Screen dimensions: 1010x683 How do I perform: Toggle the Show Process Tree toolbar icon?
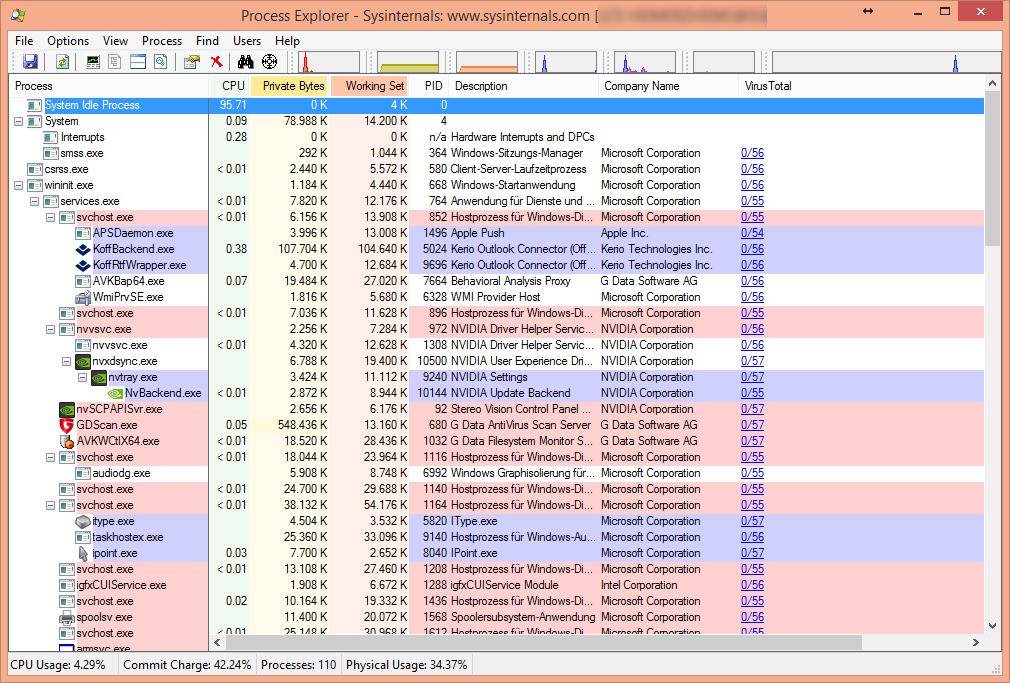(115, 62)
